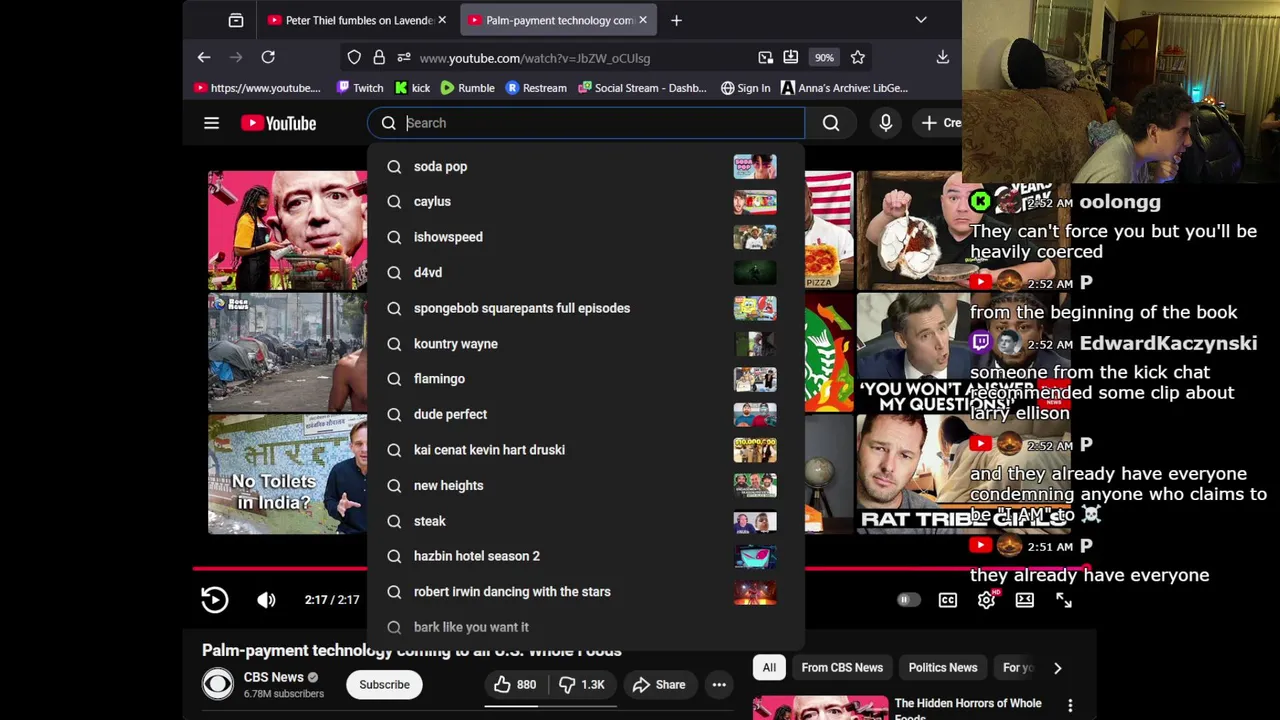This screenshot has height=720, width=1280.
Task: Subscribe to CBS News
Action: tap(385, 685)
